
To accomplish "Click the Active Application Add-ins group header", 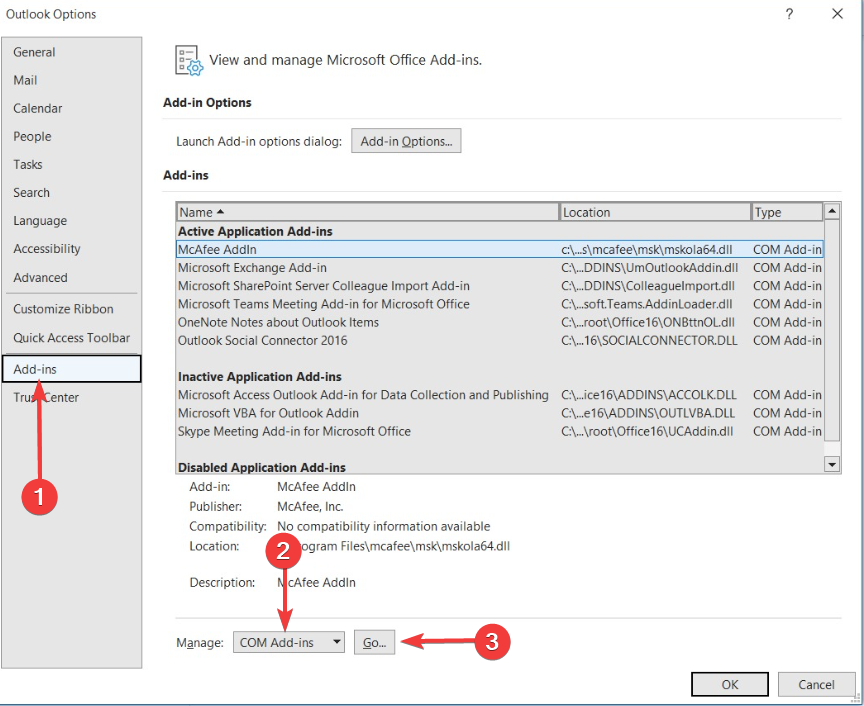I will (x=255, y=231).
